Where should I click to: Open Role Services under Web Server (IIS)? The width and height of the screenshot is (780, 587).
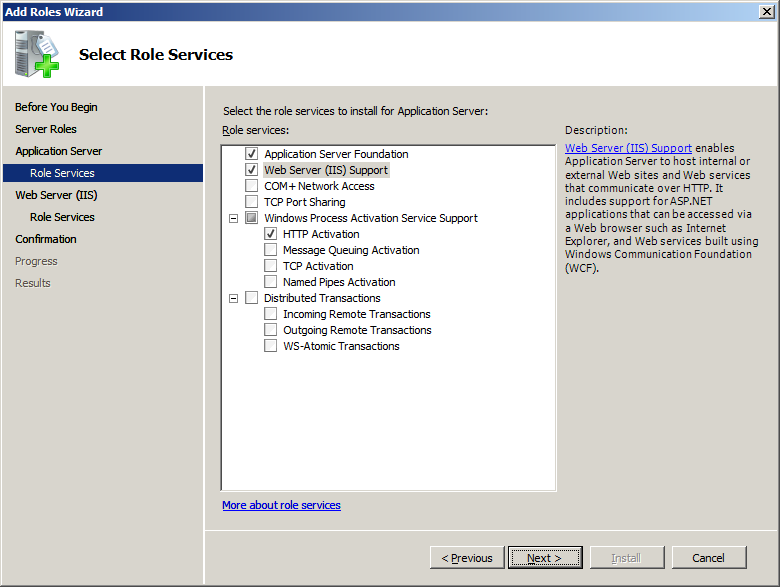tap(62, 217)
